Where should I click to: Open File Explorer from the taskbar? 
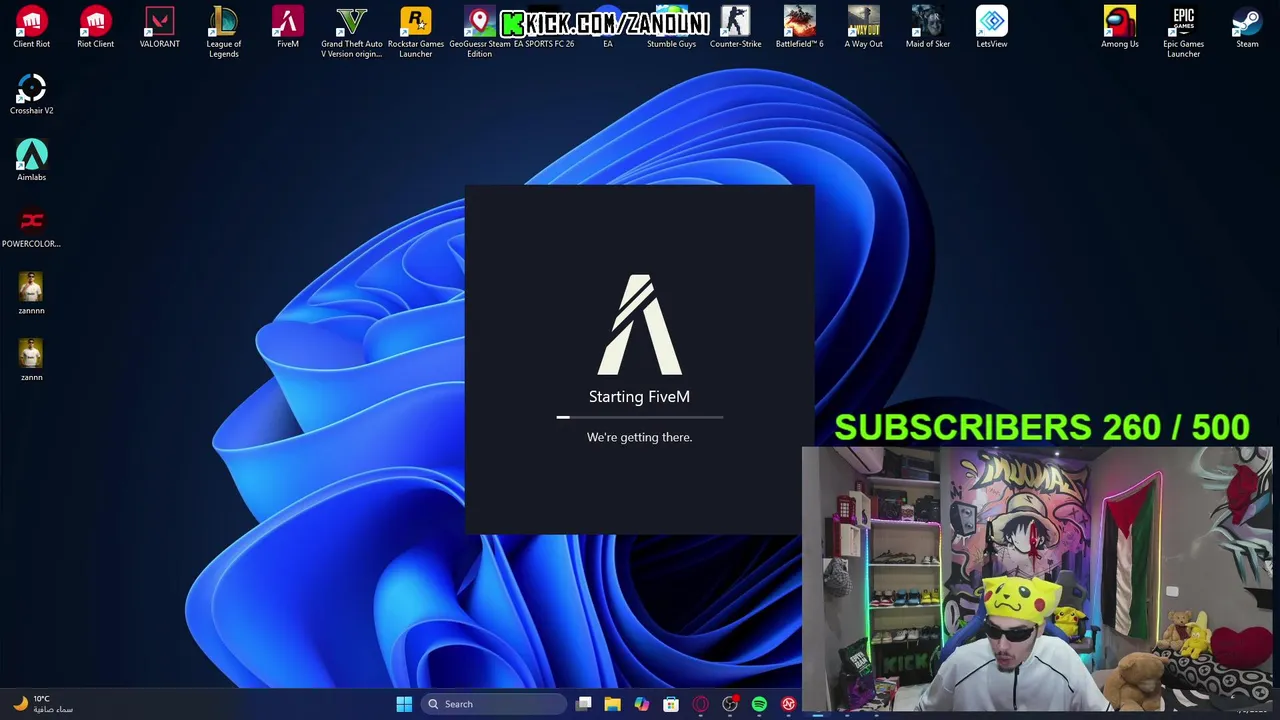click(x=612, y=704)
